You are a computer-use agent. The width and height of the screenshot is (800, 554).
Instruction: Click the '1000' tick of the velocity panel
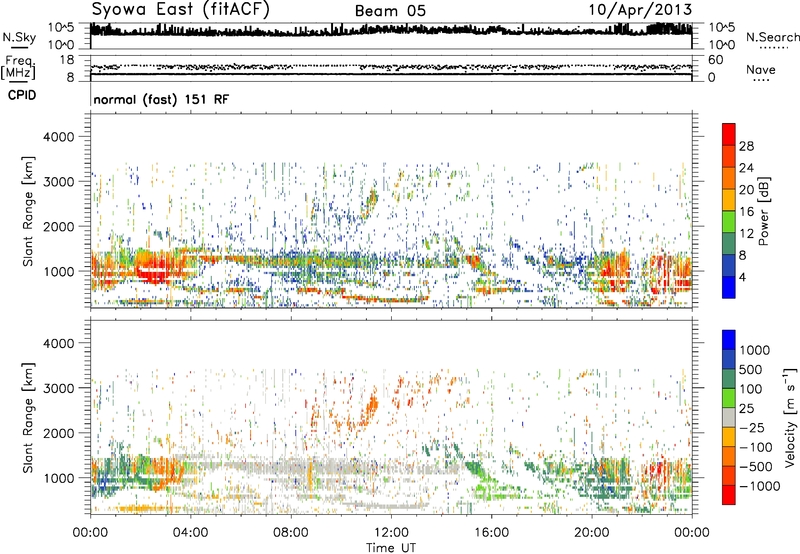59,478
